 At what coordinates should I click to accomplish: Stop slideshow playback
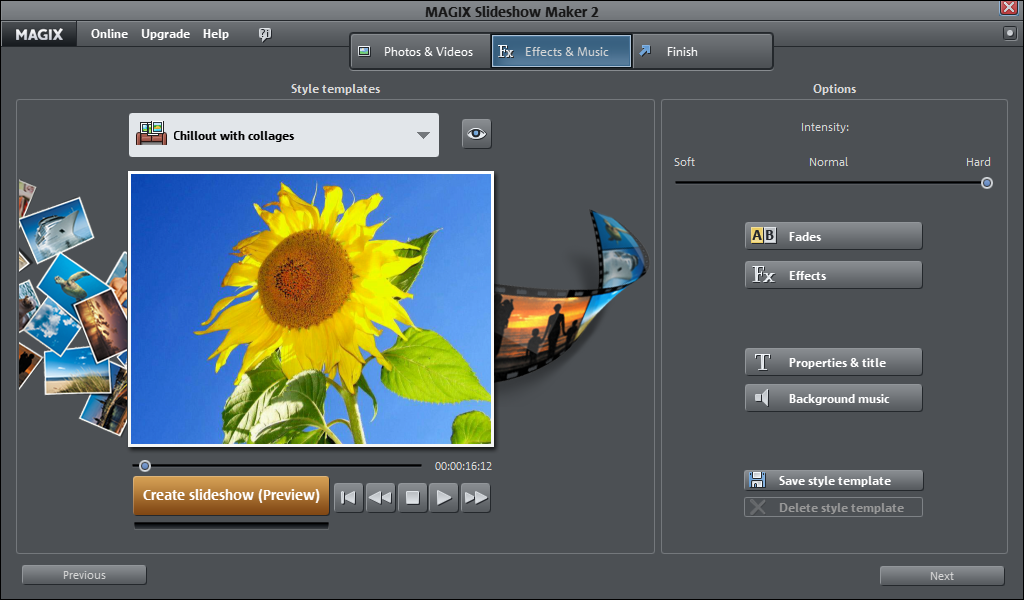pos(413,497)
